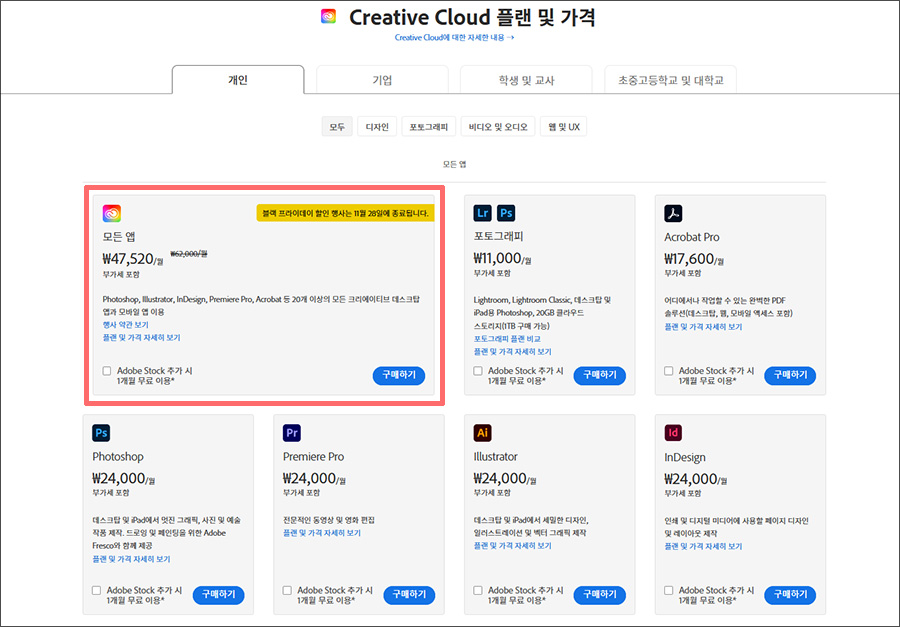Viewport: 900px width, 627px height.
Task: Filter by 디자인 category
Action: [x=377, y=127]
